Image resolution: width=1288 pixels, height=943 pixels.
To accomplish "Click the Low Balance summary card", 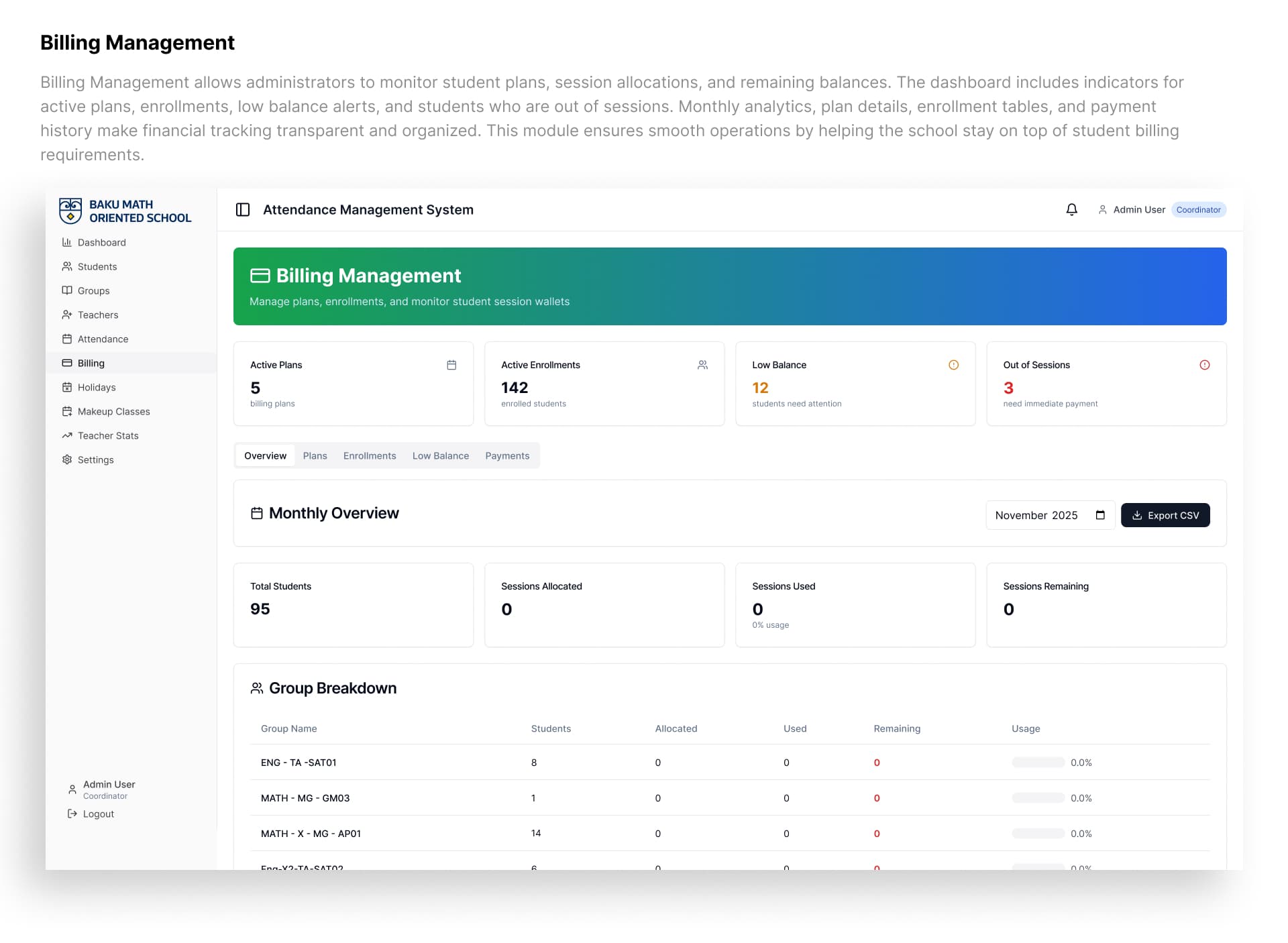I will [855, 384].
